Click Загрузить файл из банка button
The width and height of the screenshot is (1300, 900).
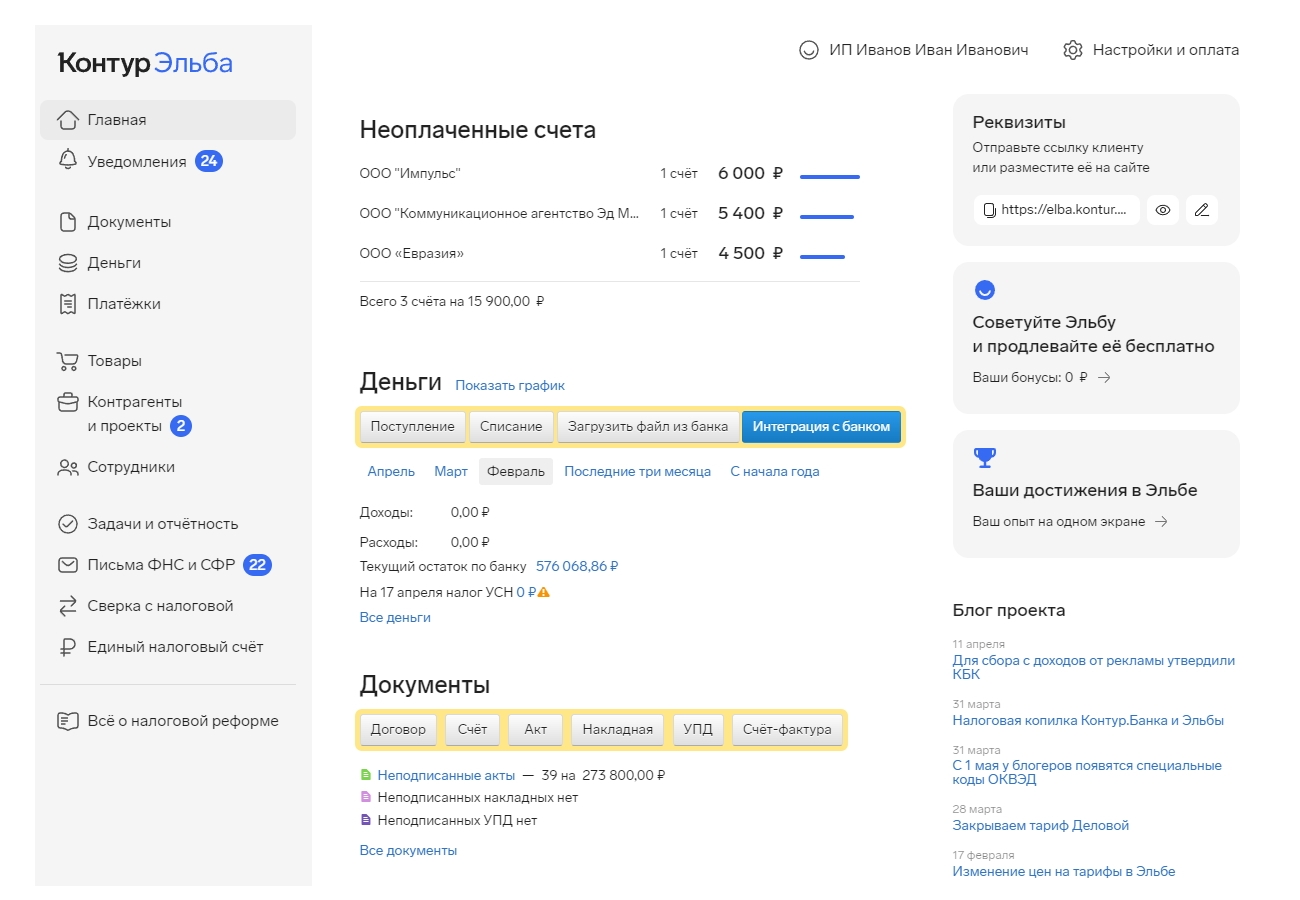click(648, 427)
